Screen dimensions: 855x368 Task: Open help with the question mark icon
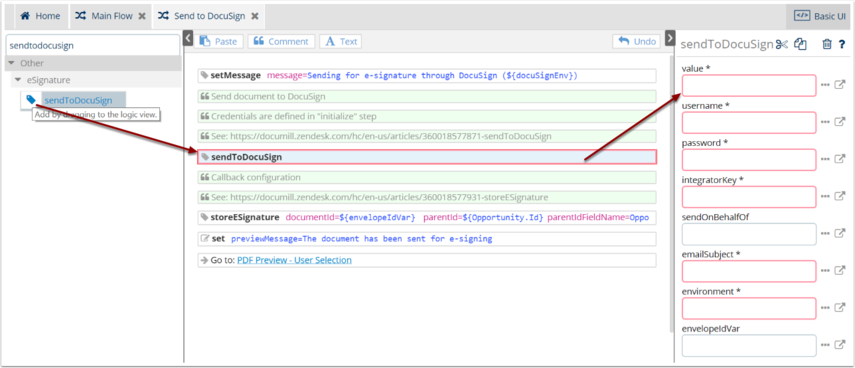click(x=841, y=45)
